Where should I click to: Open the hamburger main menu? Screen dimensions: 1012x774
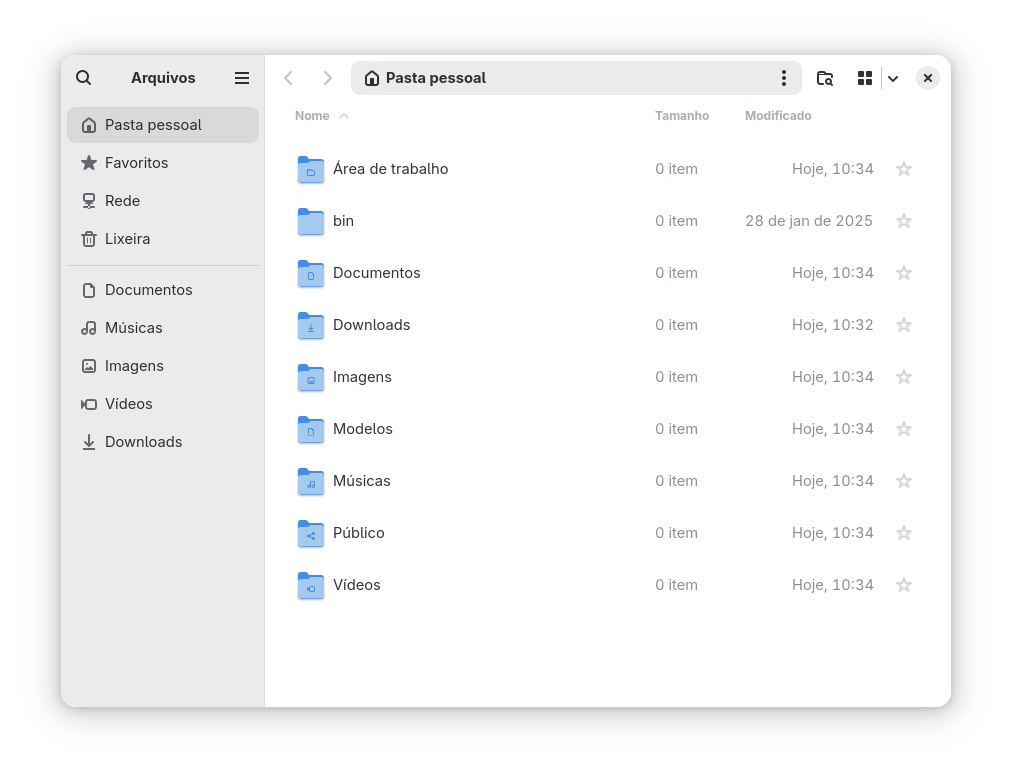coord(241,77)
